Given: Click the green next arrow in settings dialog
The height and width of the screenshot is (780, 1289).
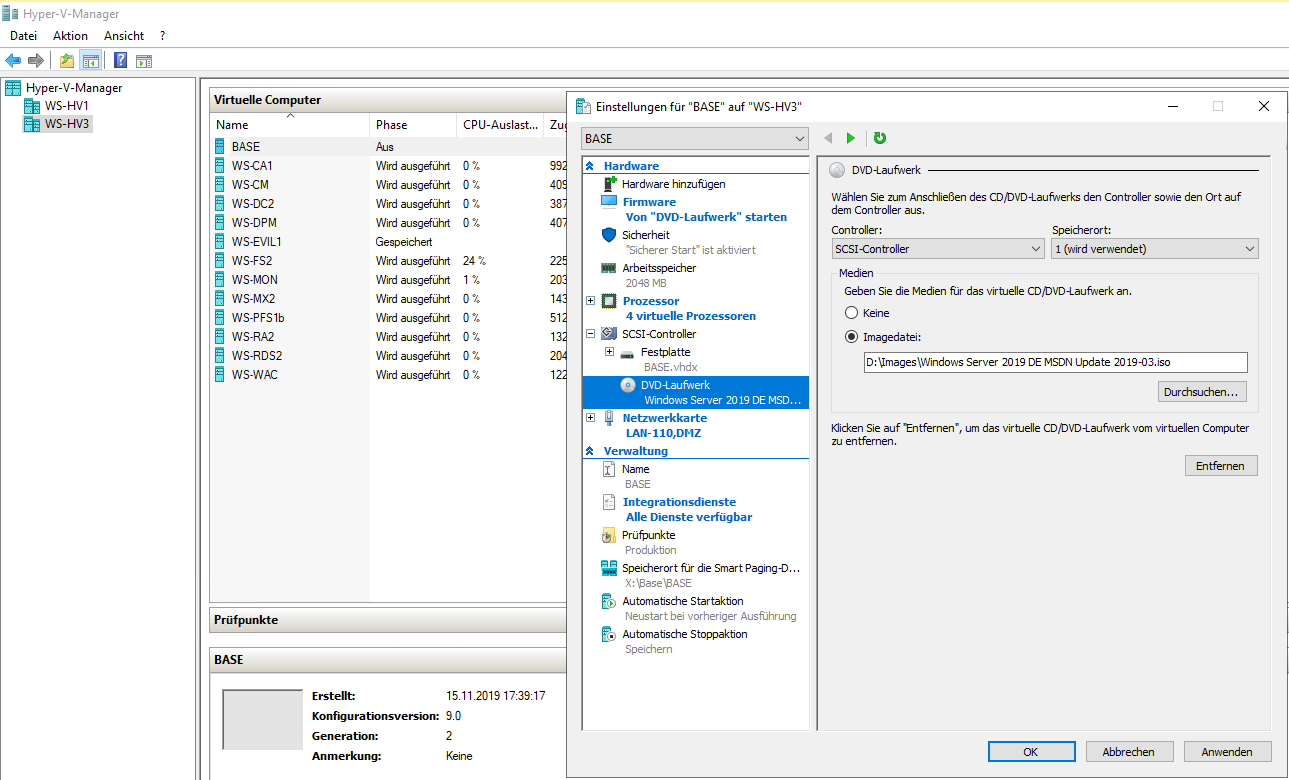Looking at the screenshot, I should coord(851,138).
